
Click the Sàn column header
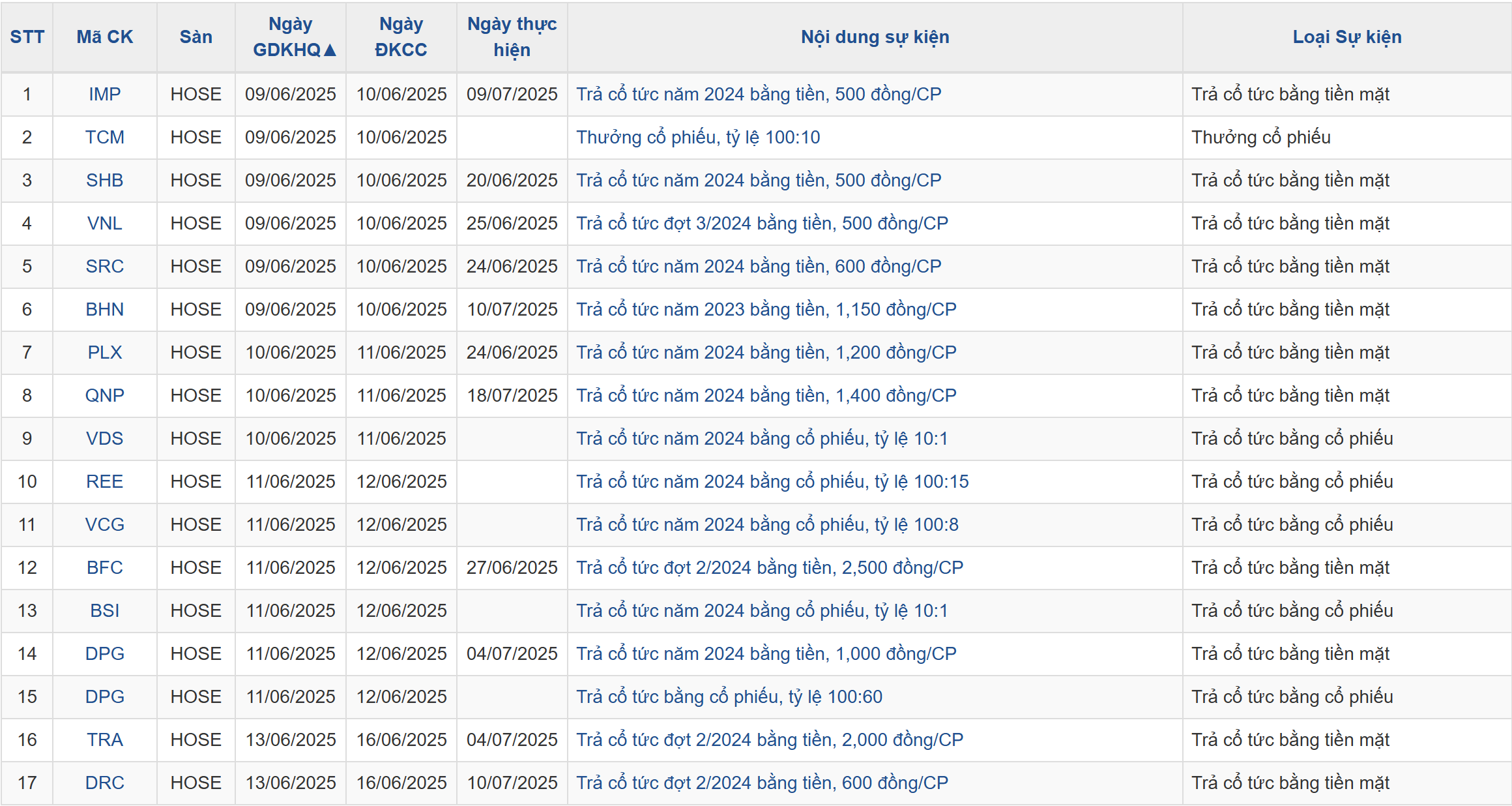(196, 37)
